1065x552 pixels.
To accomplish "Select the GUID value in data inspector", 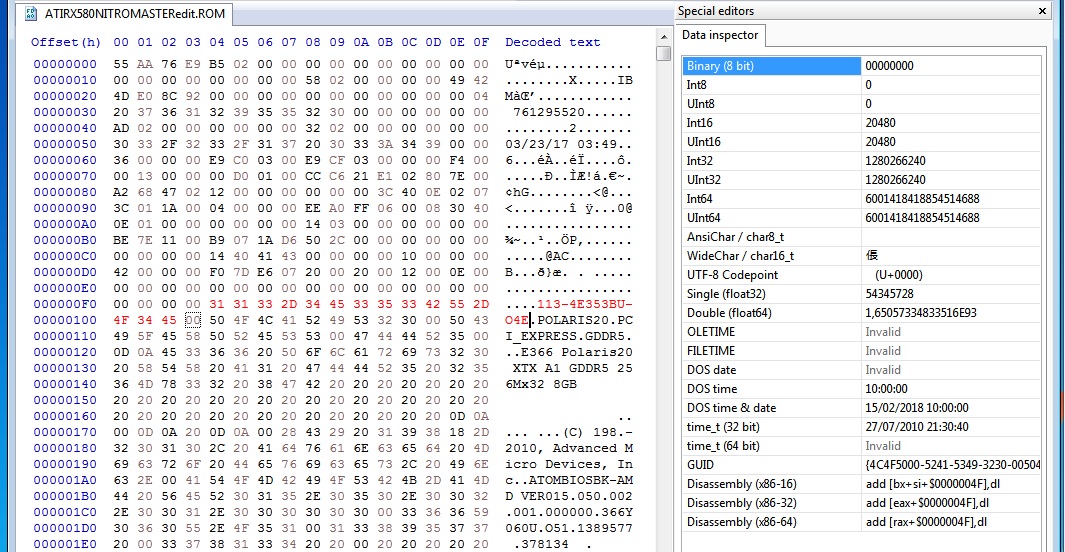I will pos(952,465).
